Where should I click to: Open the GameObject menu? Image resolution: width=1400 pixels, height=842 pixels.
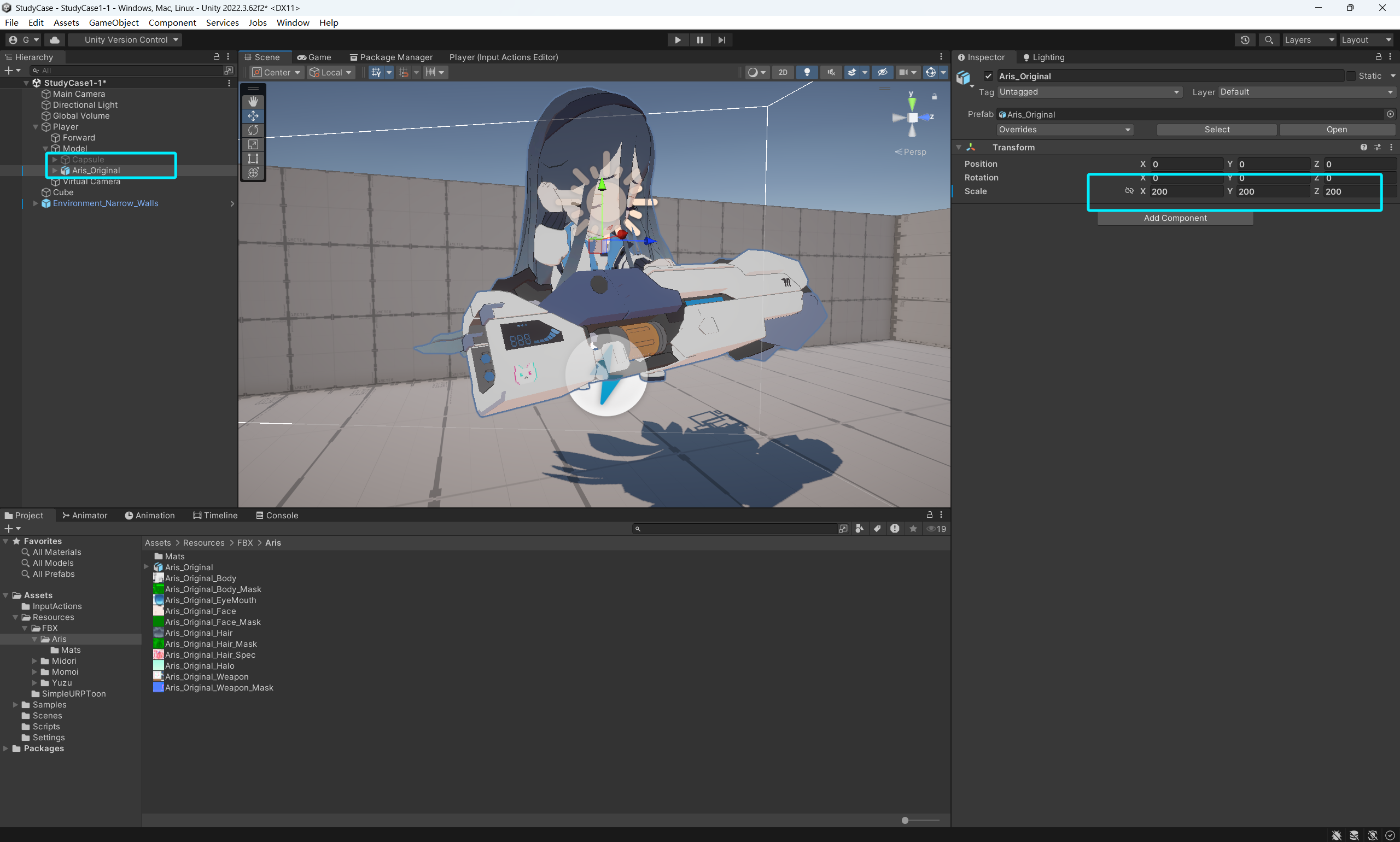pos(114,23)
